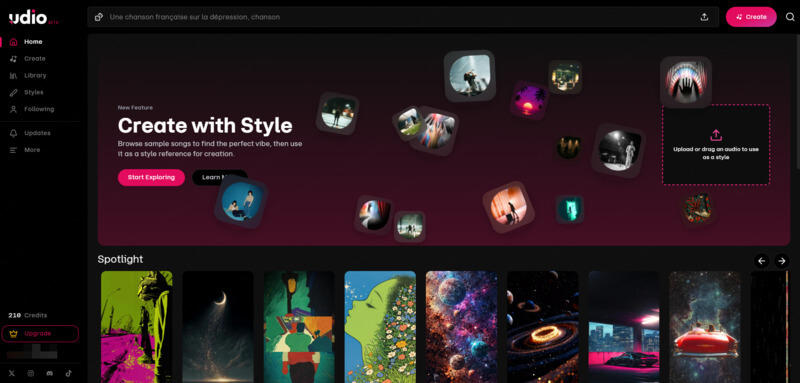Click the upload audio style dropzone

coord(716,144)
